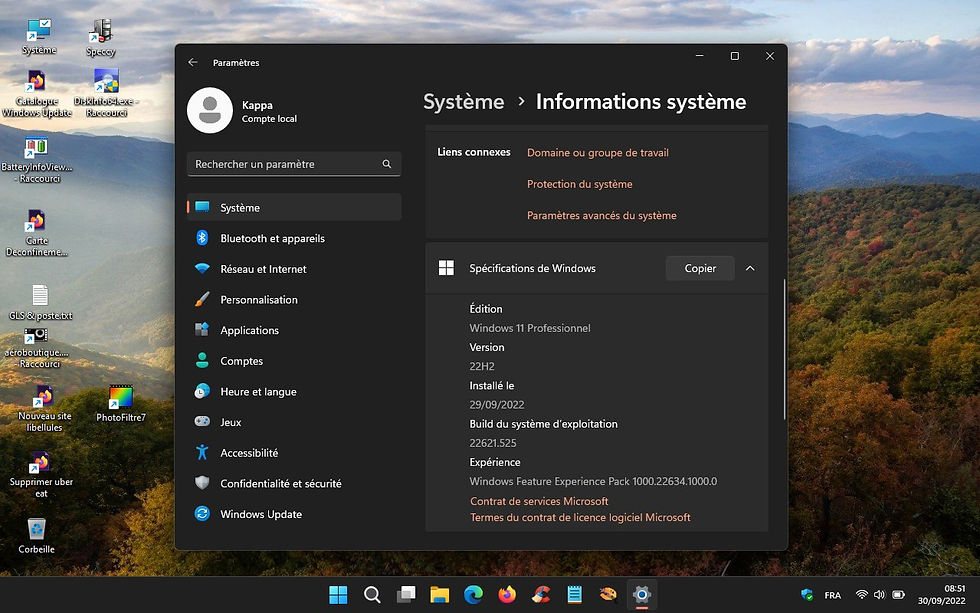Screen dimensions: 980x613
Task: Open Confidentialité et sécurité settings
Action: [294, 483]
